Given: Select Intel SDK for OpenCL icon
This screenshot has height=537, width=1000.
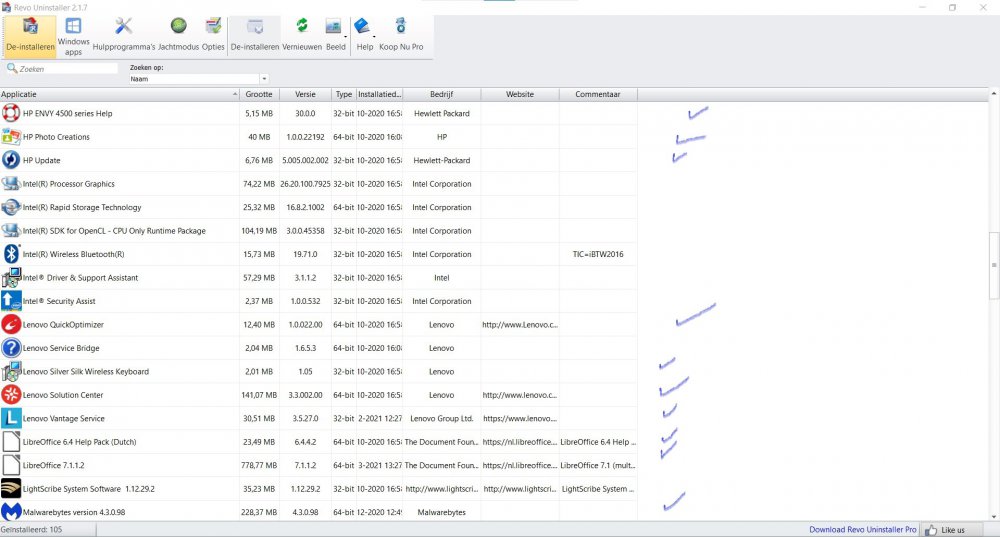Looking at the screenshot, I should [x=11, y=231].
